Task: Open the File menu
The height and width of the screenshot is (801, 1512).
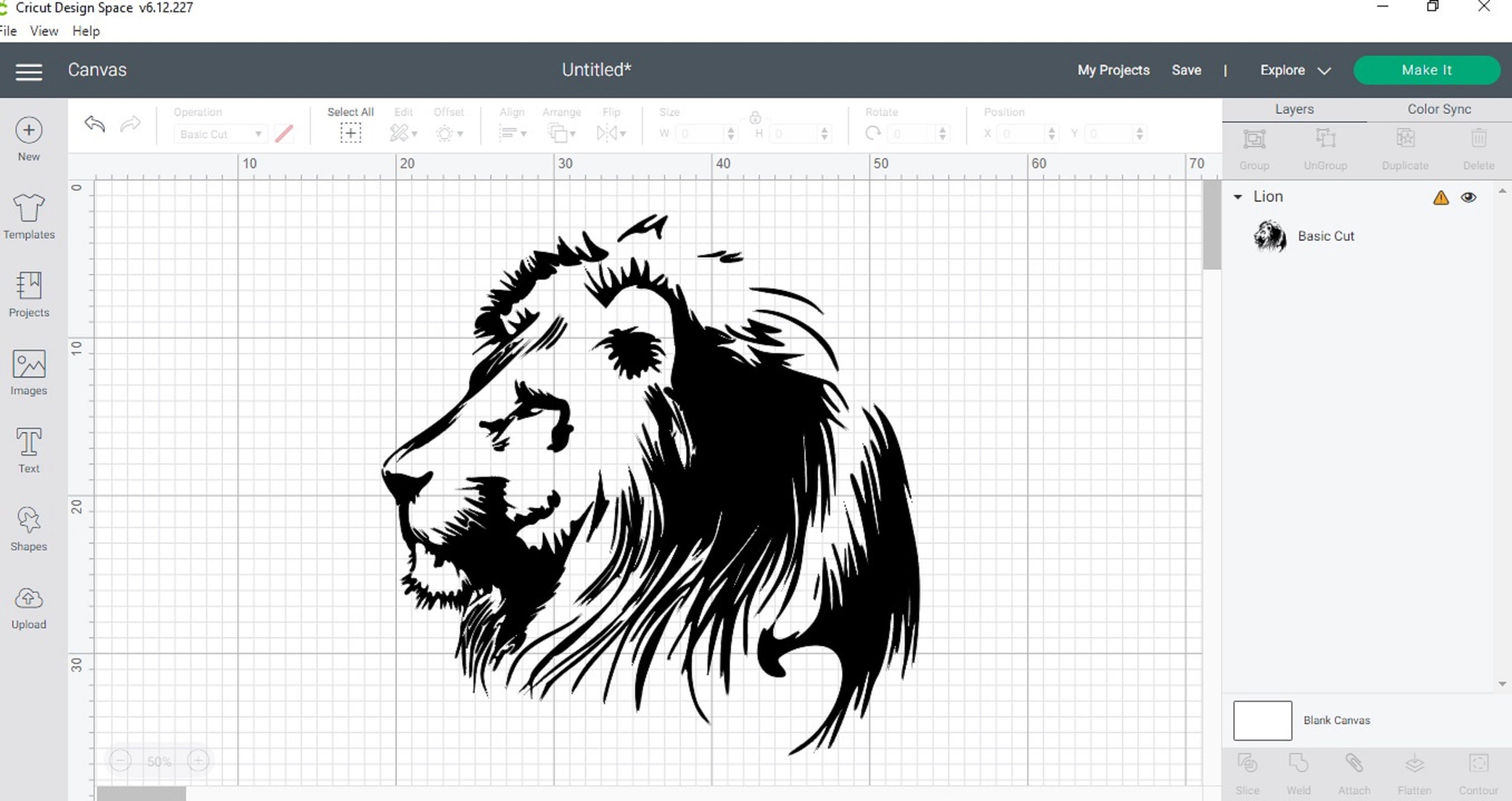Action: [x=8, y=31]
